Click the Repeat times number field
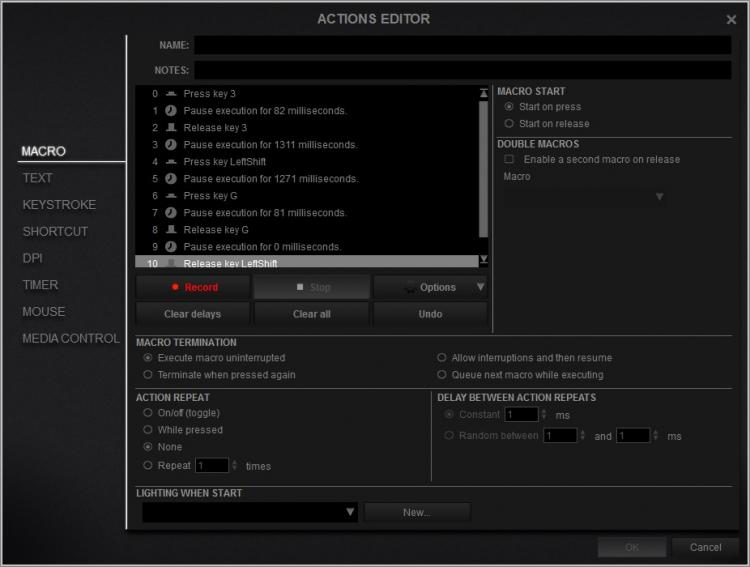The height and width of the screenshot is (567, 750). [212, 465]
